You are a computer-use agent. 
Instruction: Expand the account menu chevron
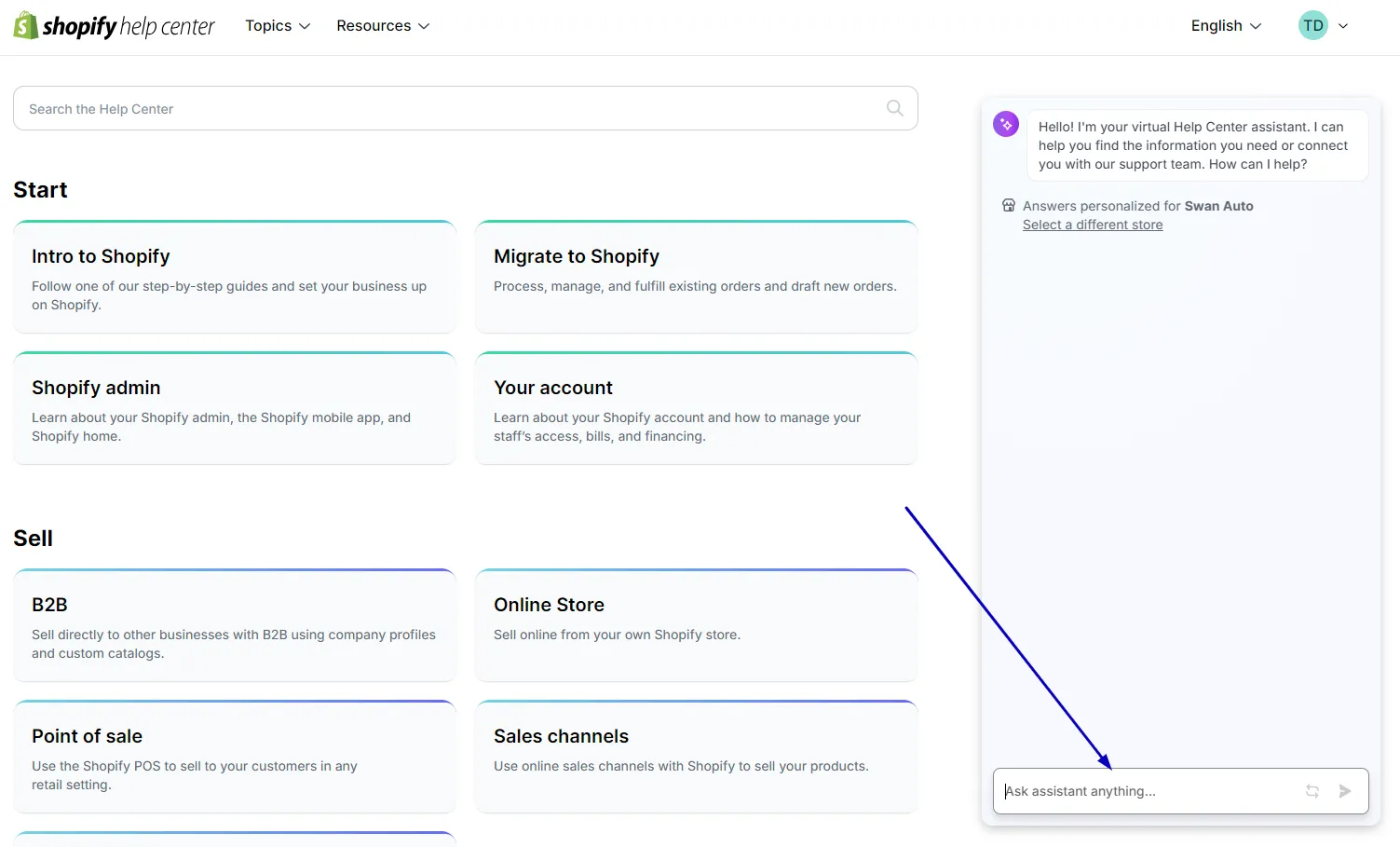coord(1343,26)
